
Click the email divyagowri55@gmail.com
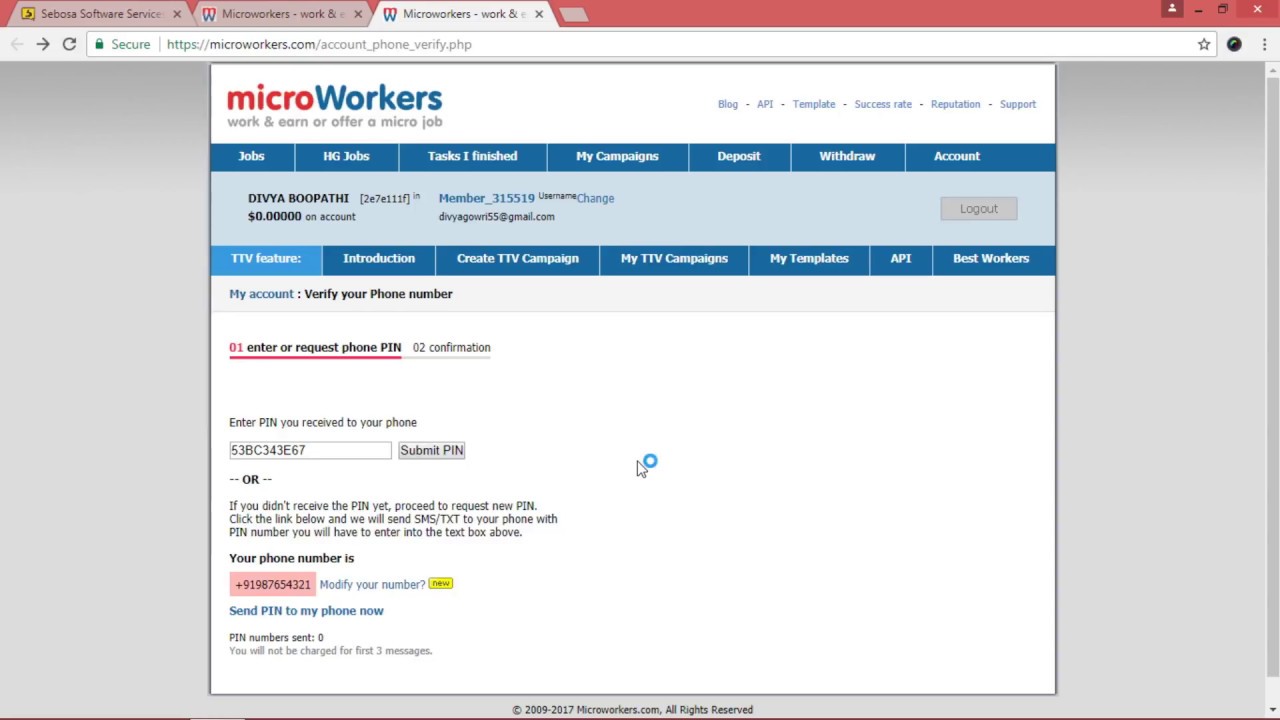point(496,217)
